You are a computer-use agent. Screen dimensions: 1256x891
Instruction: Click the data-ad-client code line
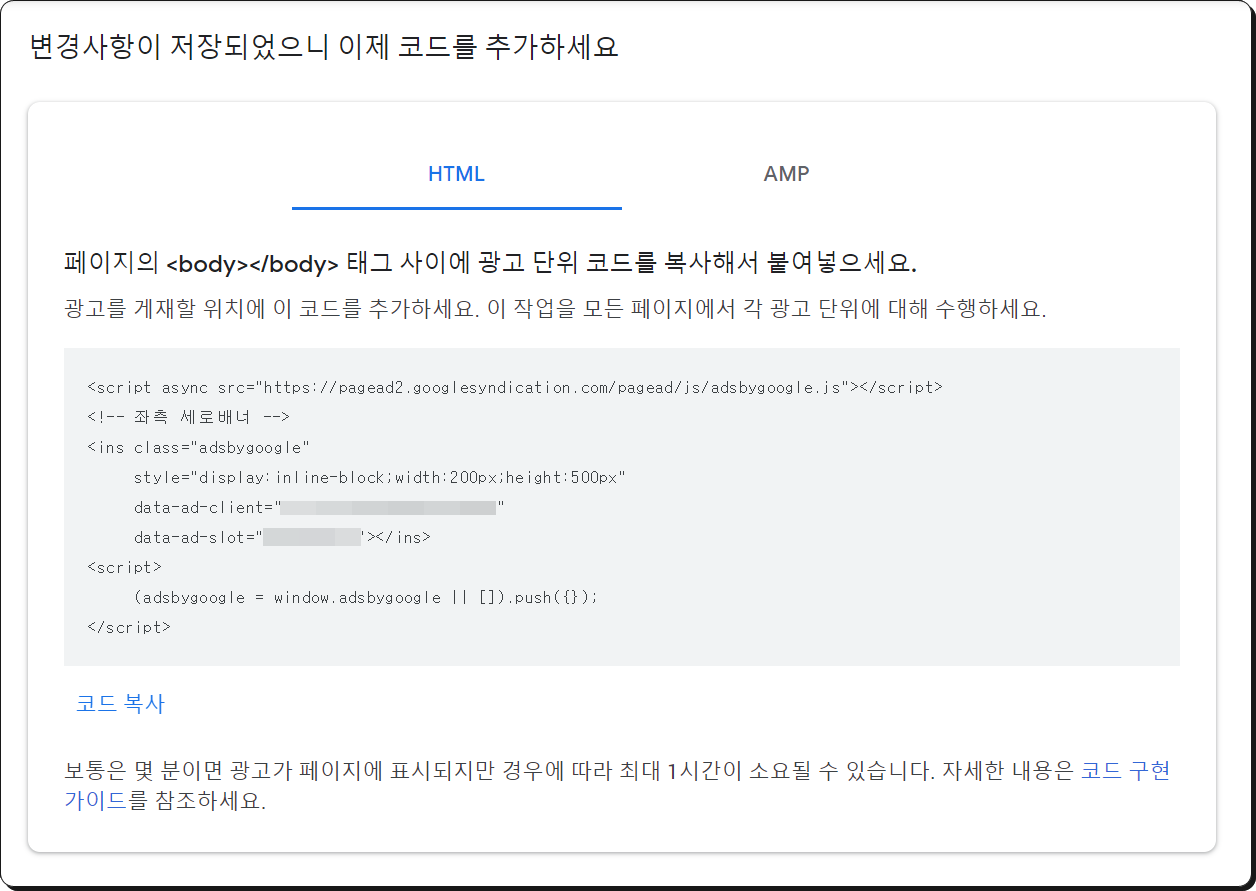pyautogui.click(x=319, y=508)
